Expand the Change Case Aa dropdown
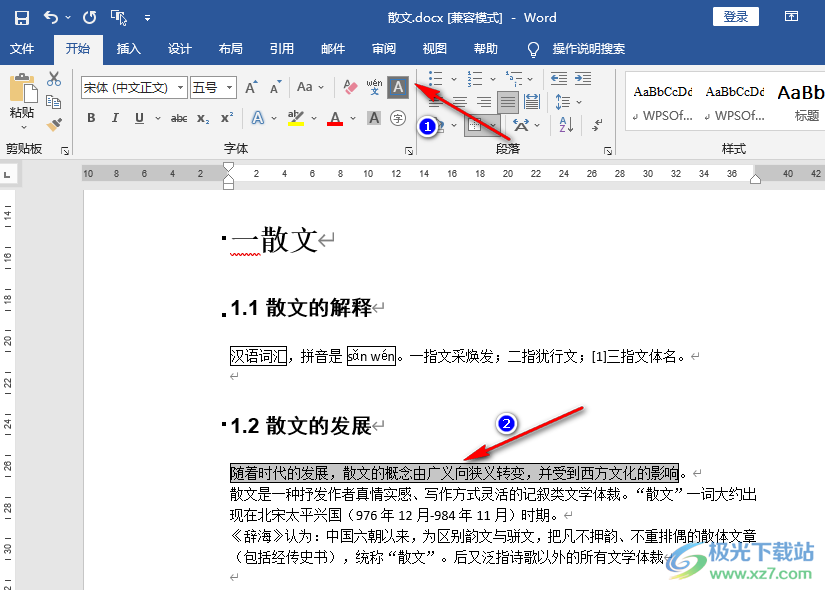This screenshot has width=825, height=590. click(x=310, y=87)
